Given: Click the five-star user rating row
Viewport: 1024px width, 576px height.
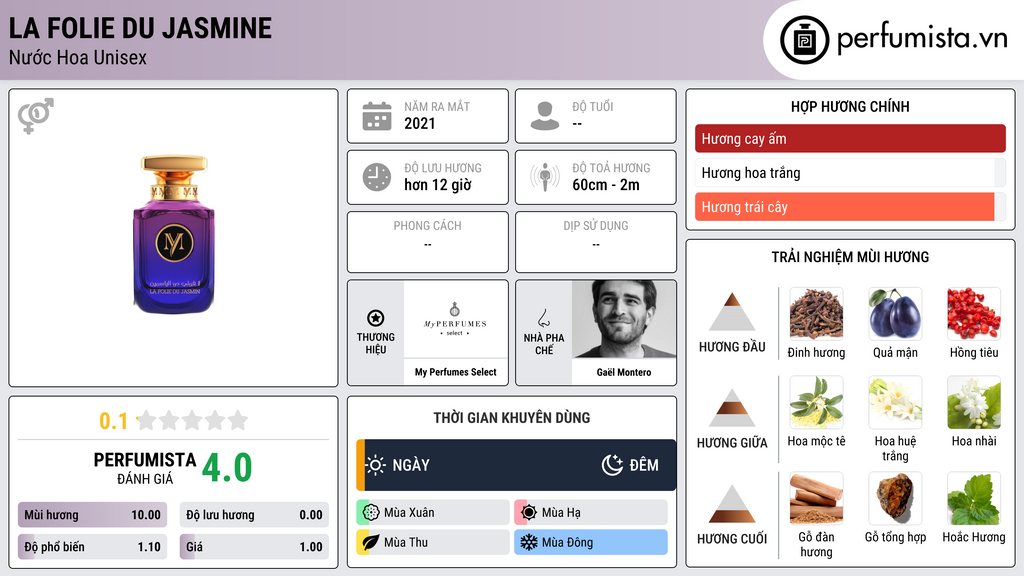Looking at the screenshot, I should pos(193,420).
